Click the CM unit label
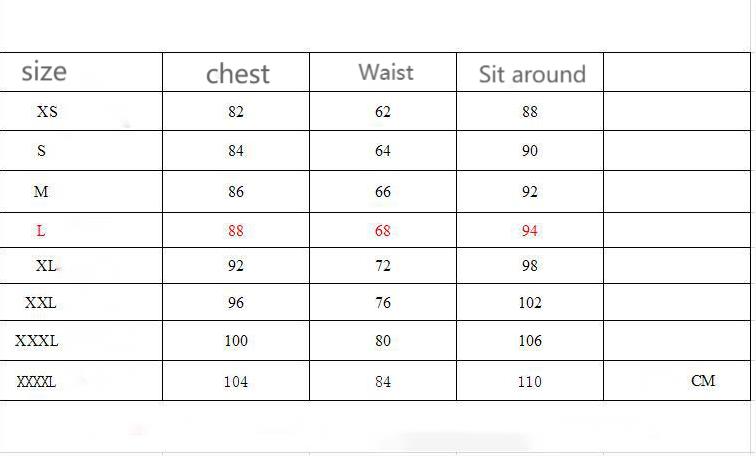 [703, 381]
